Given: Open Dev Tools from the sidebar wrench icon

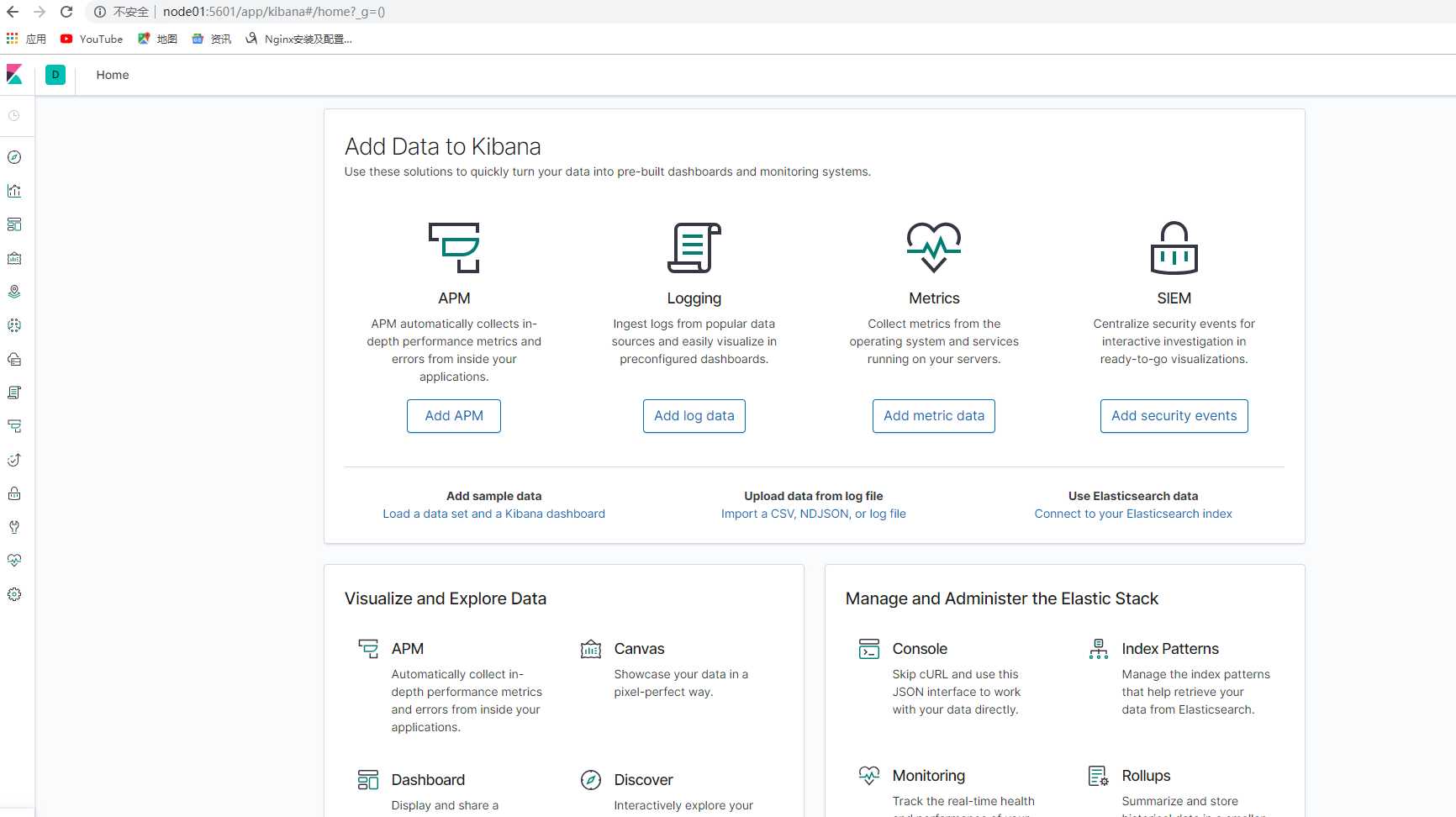Looking at the screenshot, I should point(14,527).
